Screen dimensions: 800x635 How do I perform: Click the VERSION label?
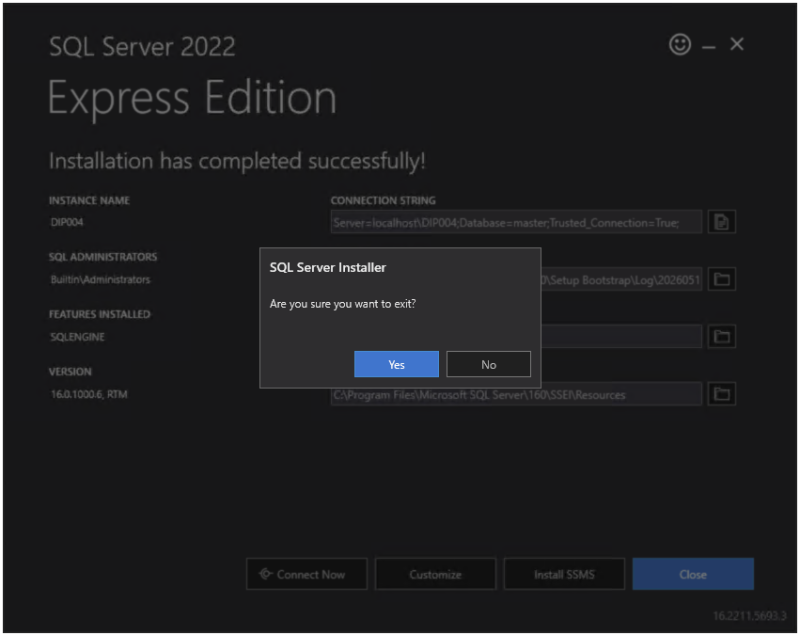pyautogui.click(x=70, y=372)
